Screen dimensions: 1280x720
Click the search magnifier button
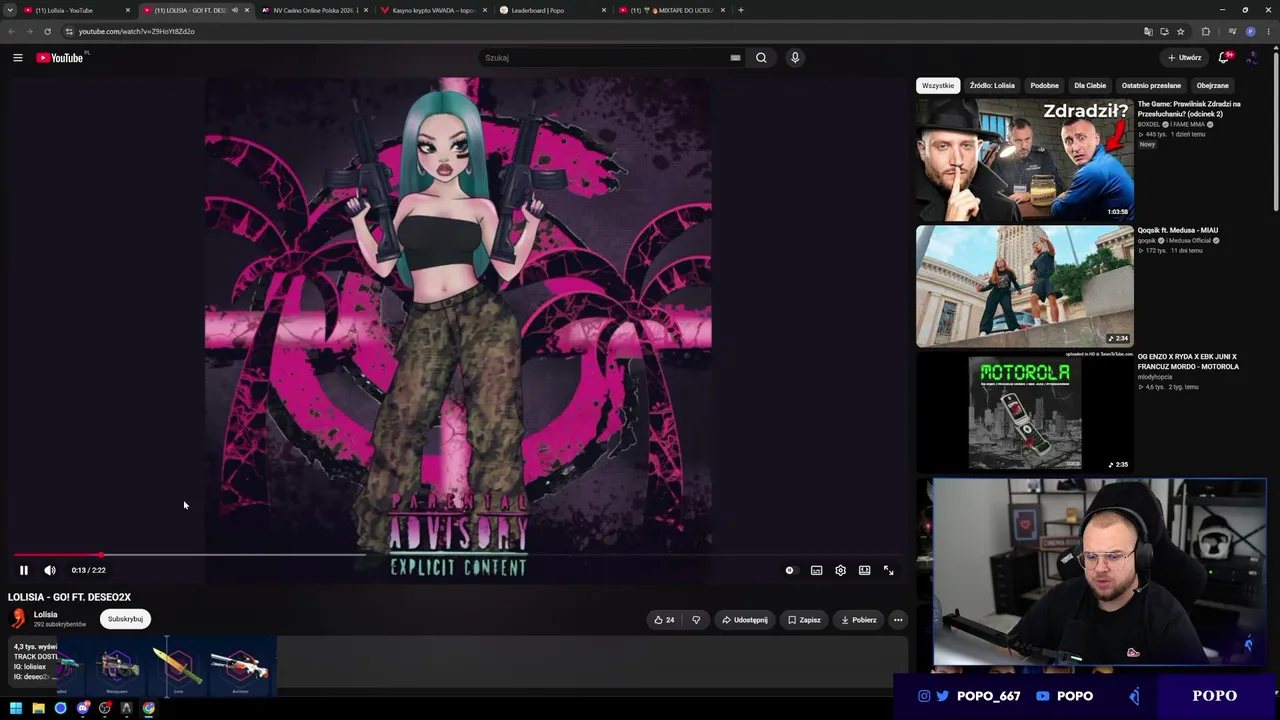coord(761,58)
